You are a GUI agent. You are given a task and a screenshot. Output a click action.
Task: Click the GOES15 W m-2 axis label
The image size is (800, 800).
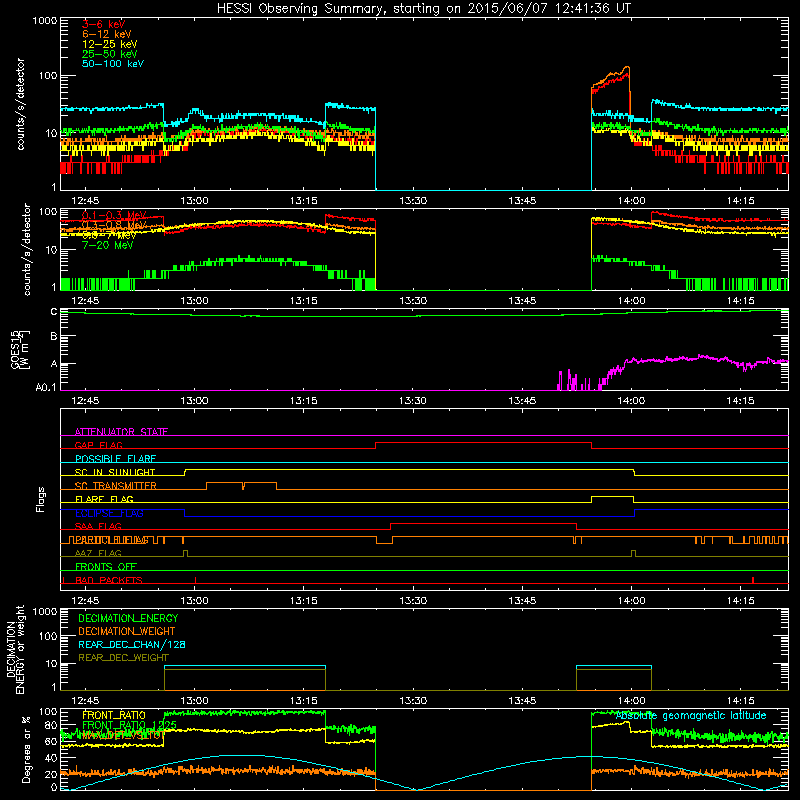coord(20,349)
